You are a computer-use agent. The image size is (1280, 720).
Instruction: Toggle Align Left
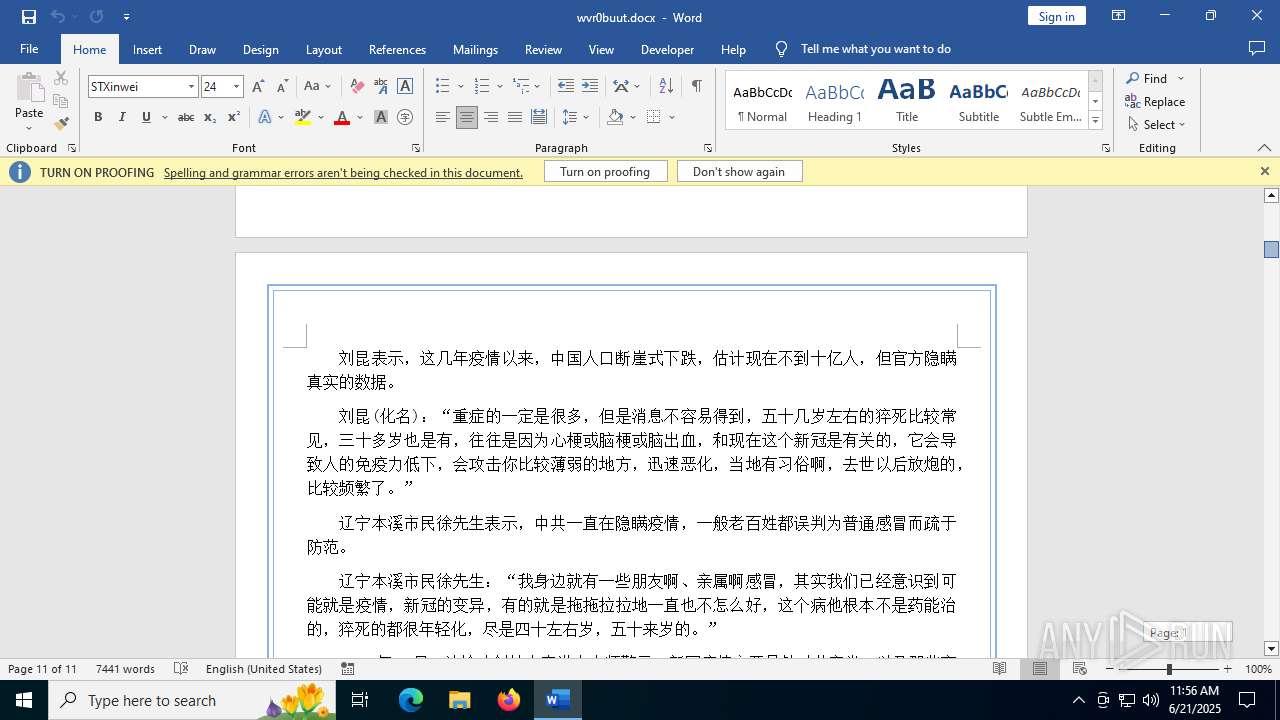(x=443, y=117)
